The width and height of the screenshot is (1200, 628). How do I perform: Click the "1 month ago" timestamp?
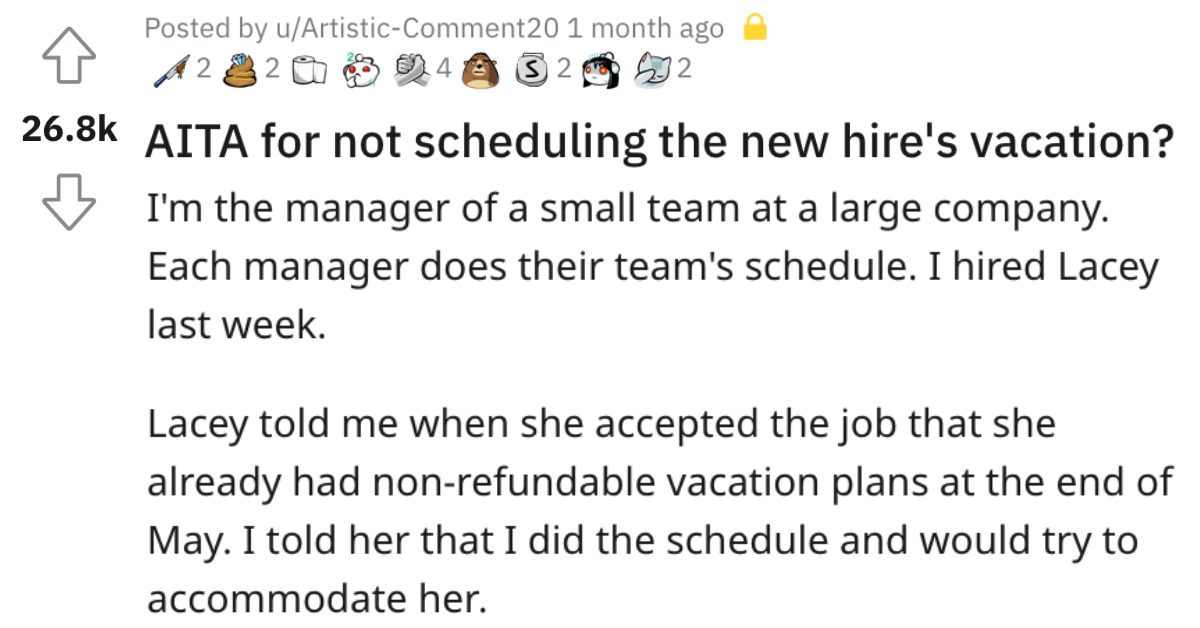click(x=644, y=30)
